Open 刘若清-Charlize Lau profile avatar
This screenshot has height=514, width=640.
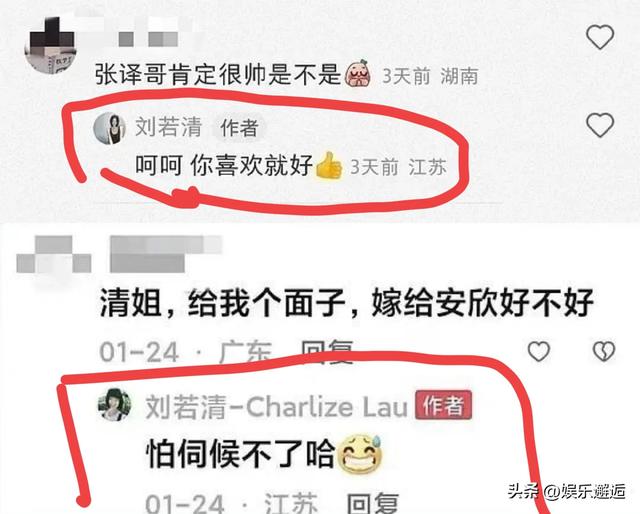coord(115,405)
